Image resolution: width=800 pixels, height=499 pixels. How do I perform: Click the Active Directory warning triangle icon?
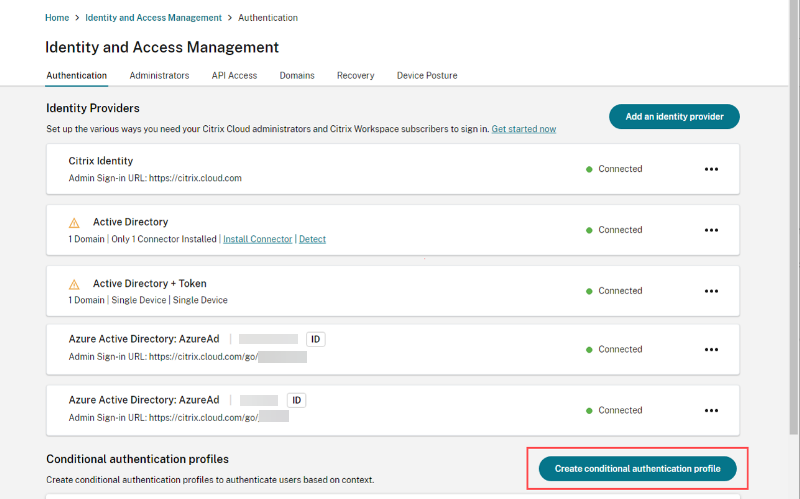pos(74,222)
